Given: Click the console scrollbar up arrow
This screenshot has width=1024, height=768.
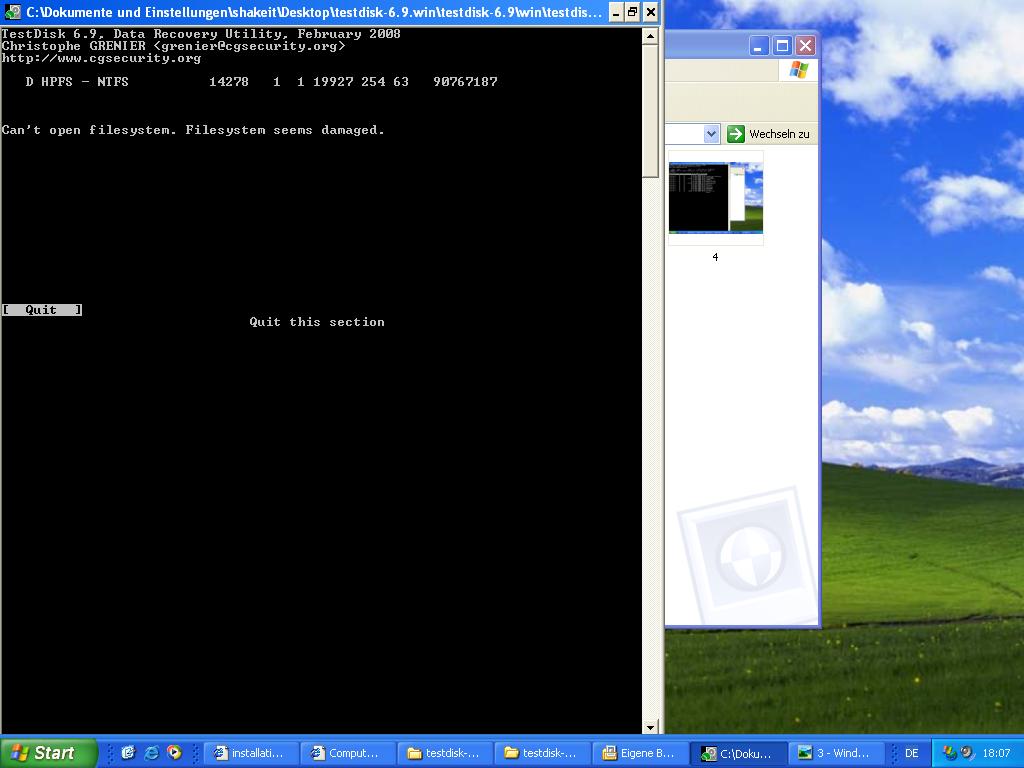Looking at the screenshot, I should (650, 36).
